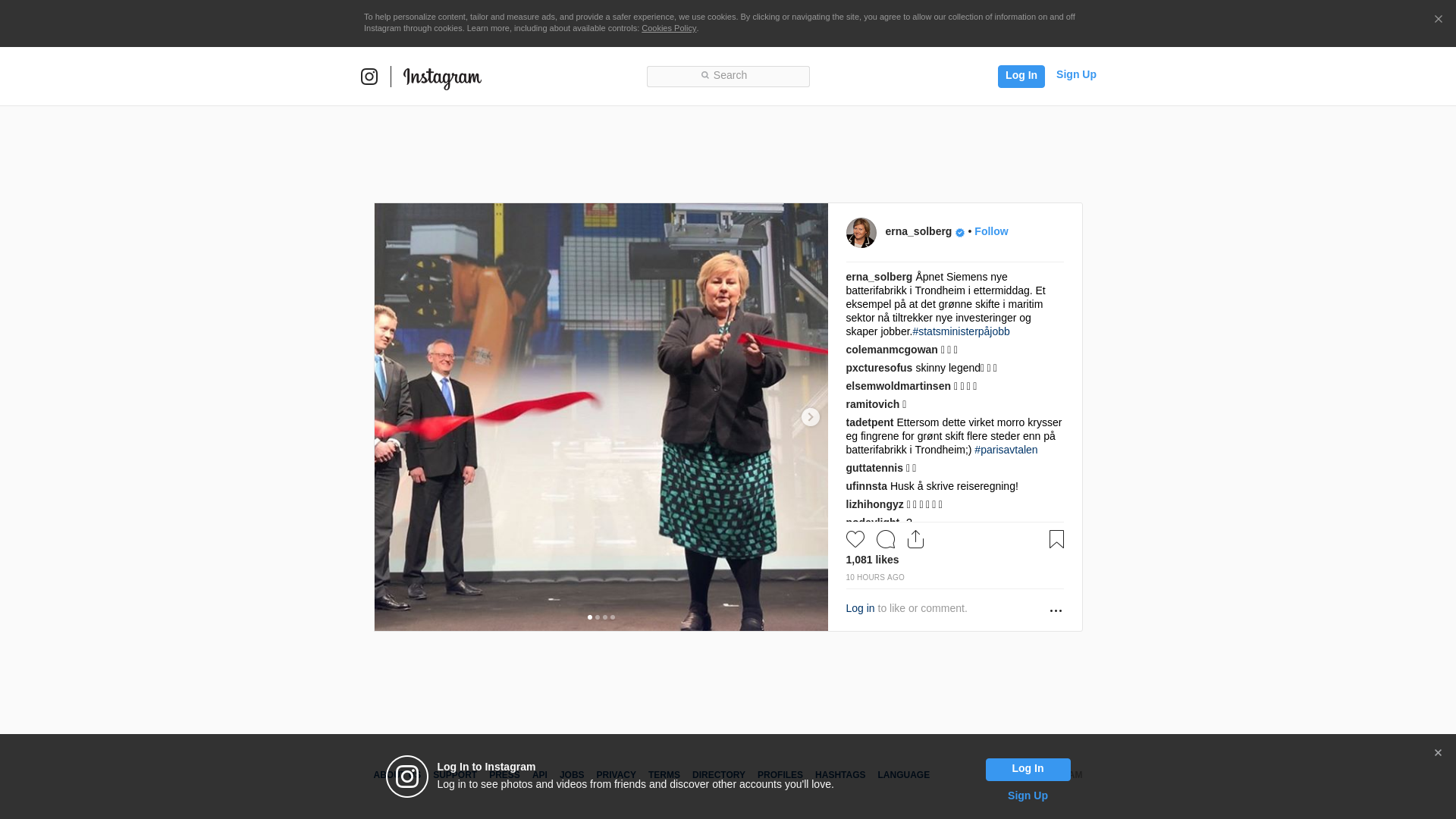Click the Search input field

728,76
